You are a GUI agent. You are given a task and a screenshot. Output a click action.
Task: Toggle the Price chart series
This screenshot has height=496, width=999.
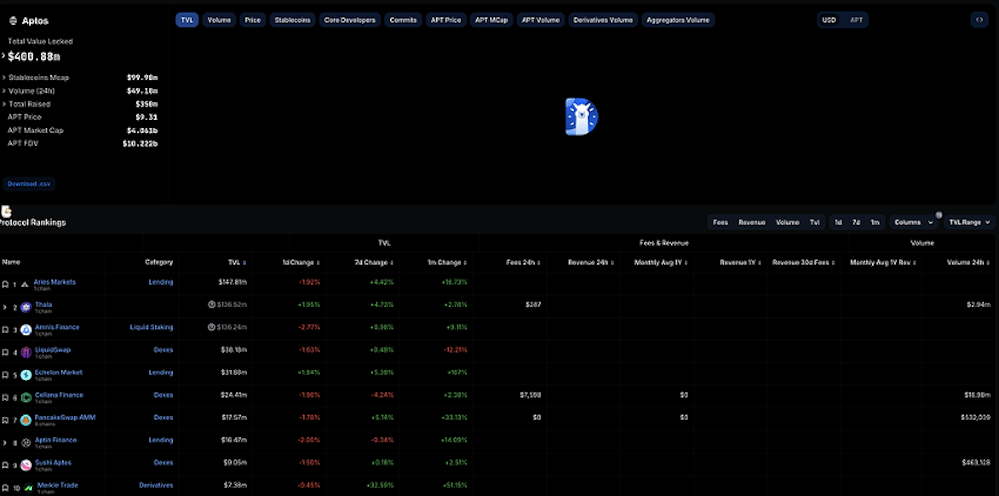tap(252, 20)
